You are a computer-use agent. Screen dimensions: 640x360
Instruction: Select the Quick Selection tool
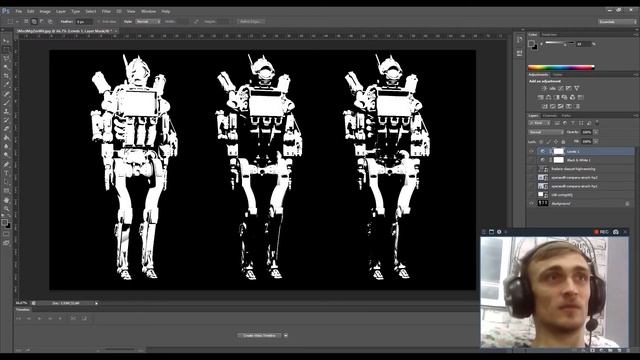tap(6, 67)
